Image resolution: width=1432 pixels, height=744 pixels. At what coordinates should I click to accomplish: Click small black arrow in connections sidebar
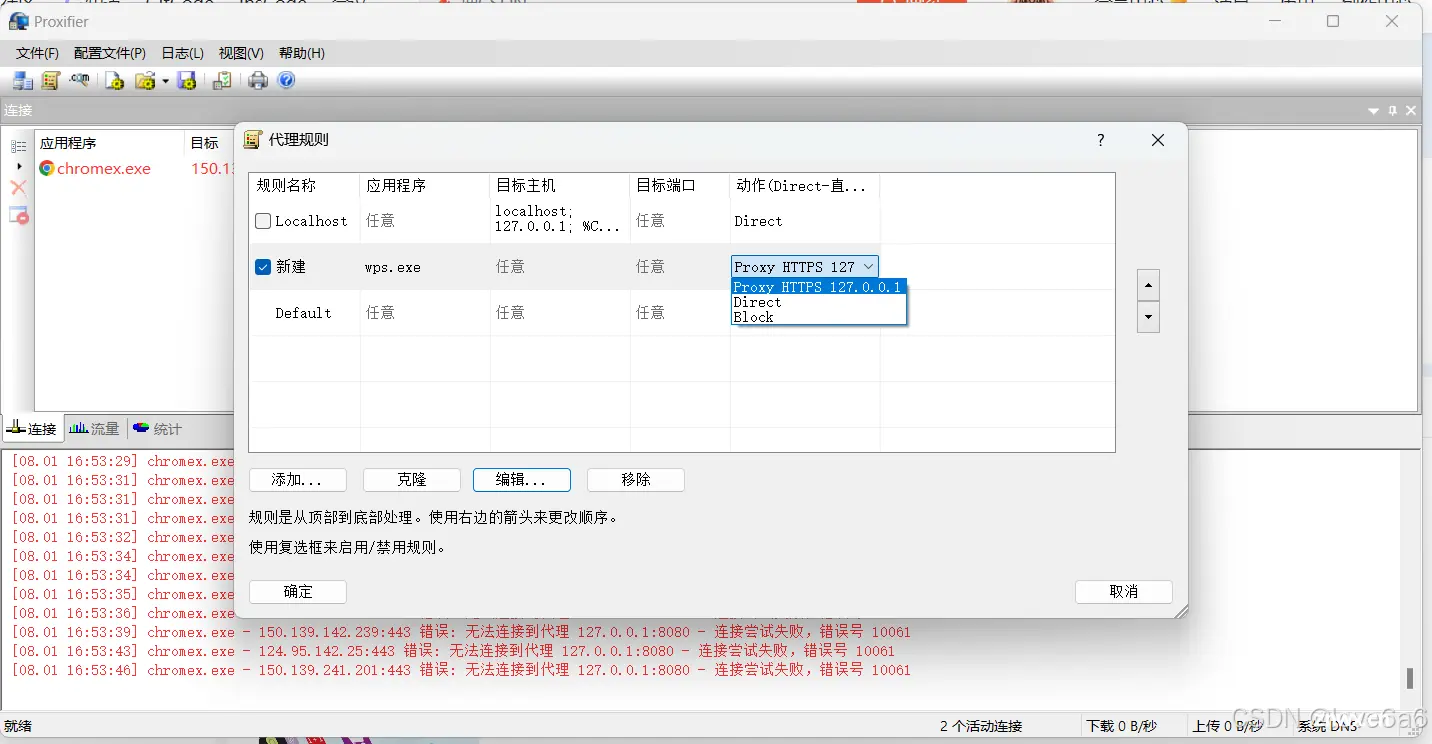click(19, 167)
